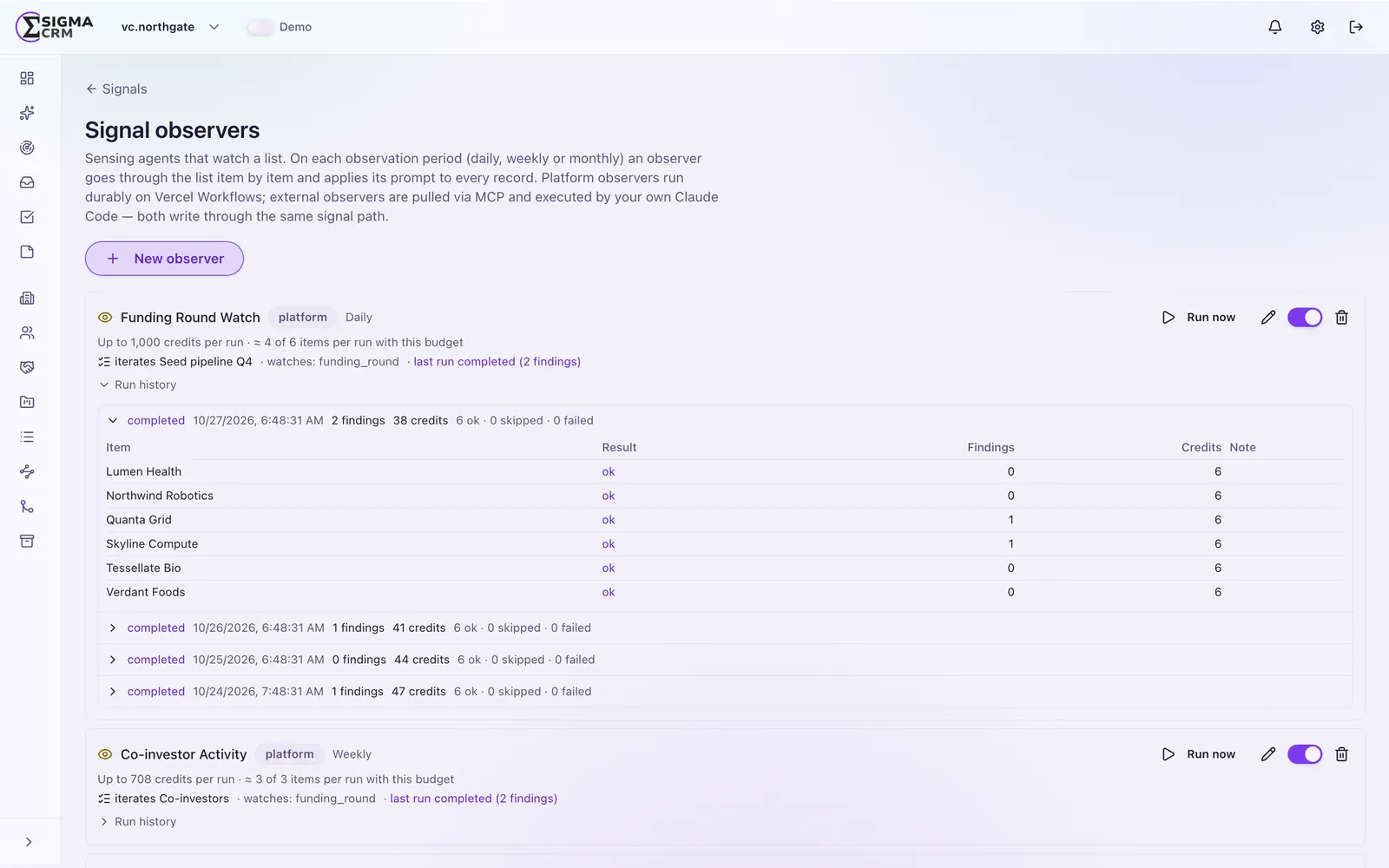The height and width of the screenshot is (868, 1389).
Task: Run Co-investor Activity now
Action: (1199, 754)
